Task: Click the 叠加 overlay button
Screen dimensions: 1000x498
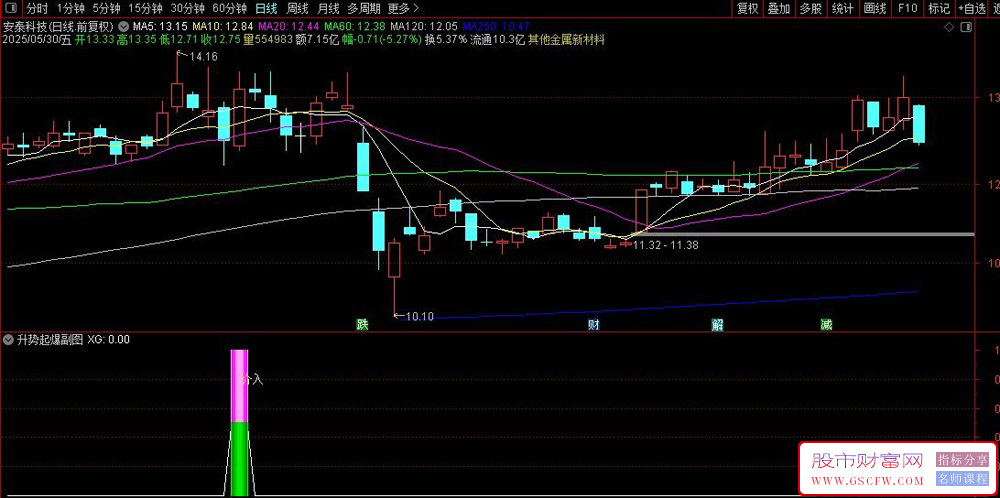Action: [x=779, y=8]
